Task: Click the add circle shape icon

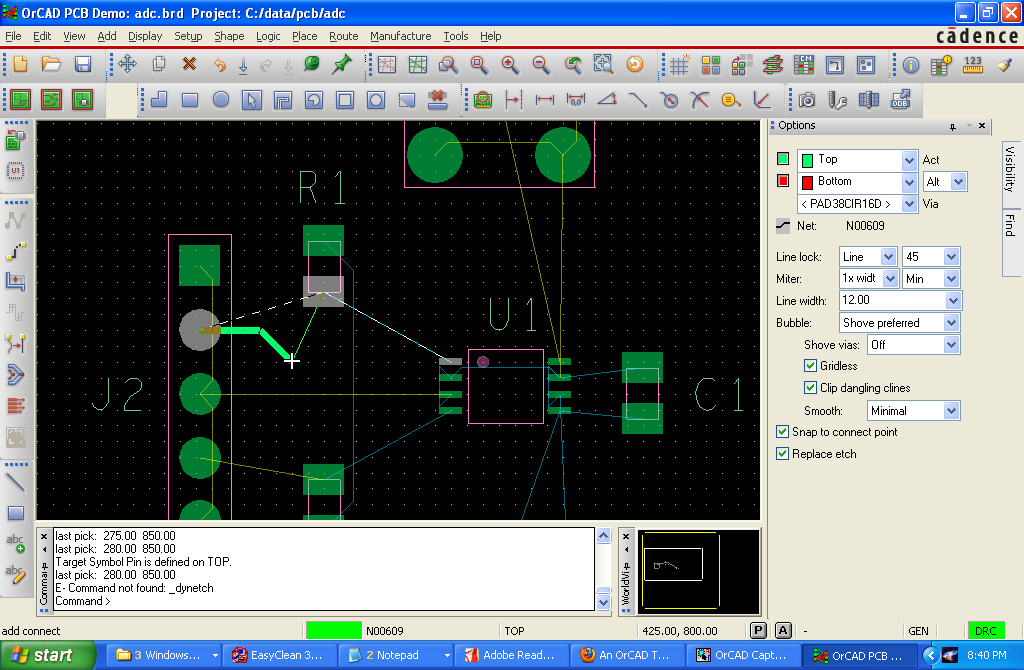Action: (221, 100)
